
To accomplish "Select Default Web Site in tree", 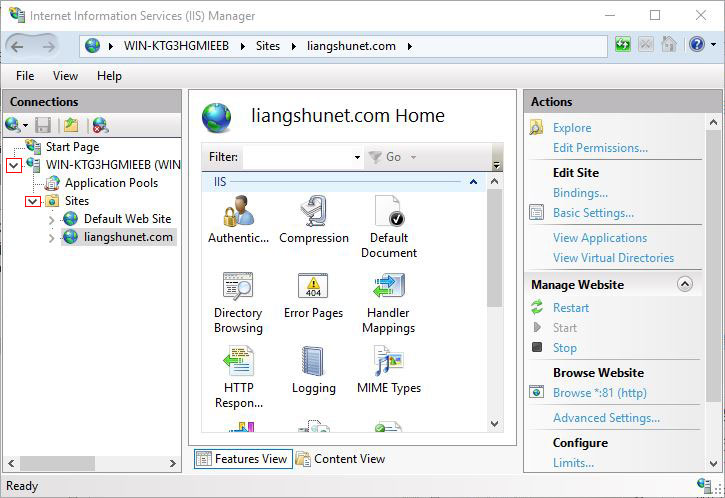I will [127, 219].
